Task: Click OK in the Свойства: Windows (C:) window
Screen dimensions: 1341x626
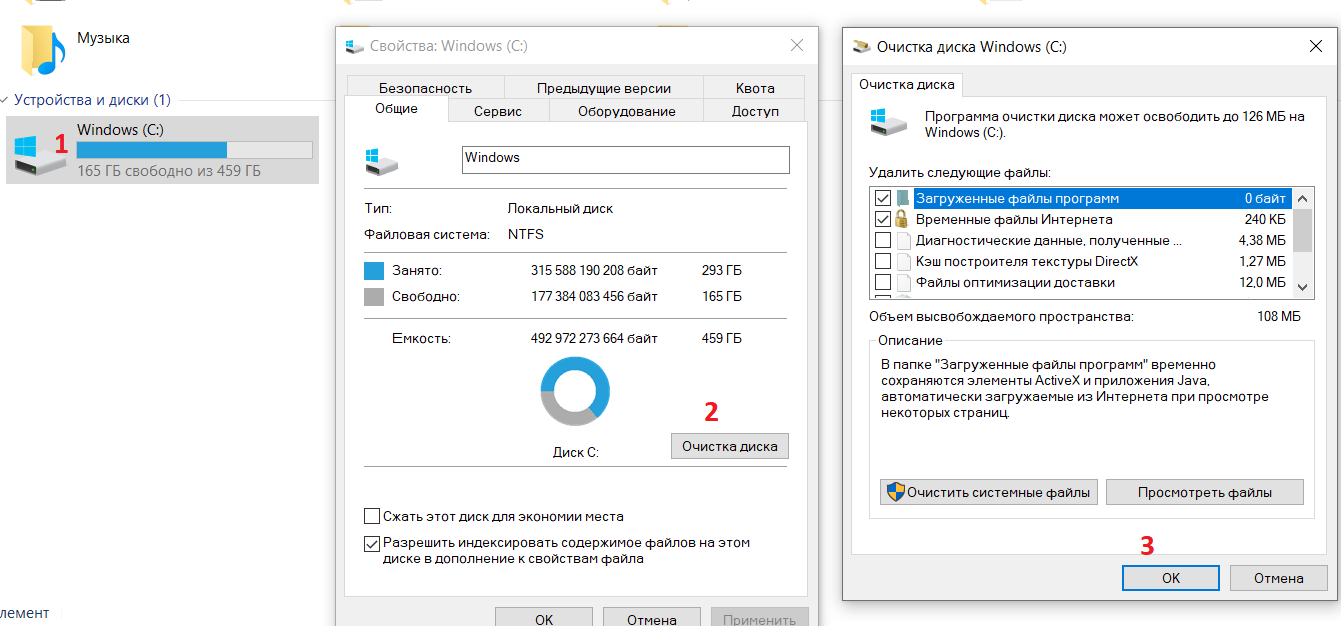Action: click(x=544, y=616)
